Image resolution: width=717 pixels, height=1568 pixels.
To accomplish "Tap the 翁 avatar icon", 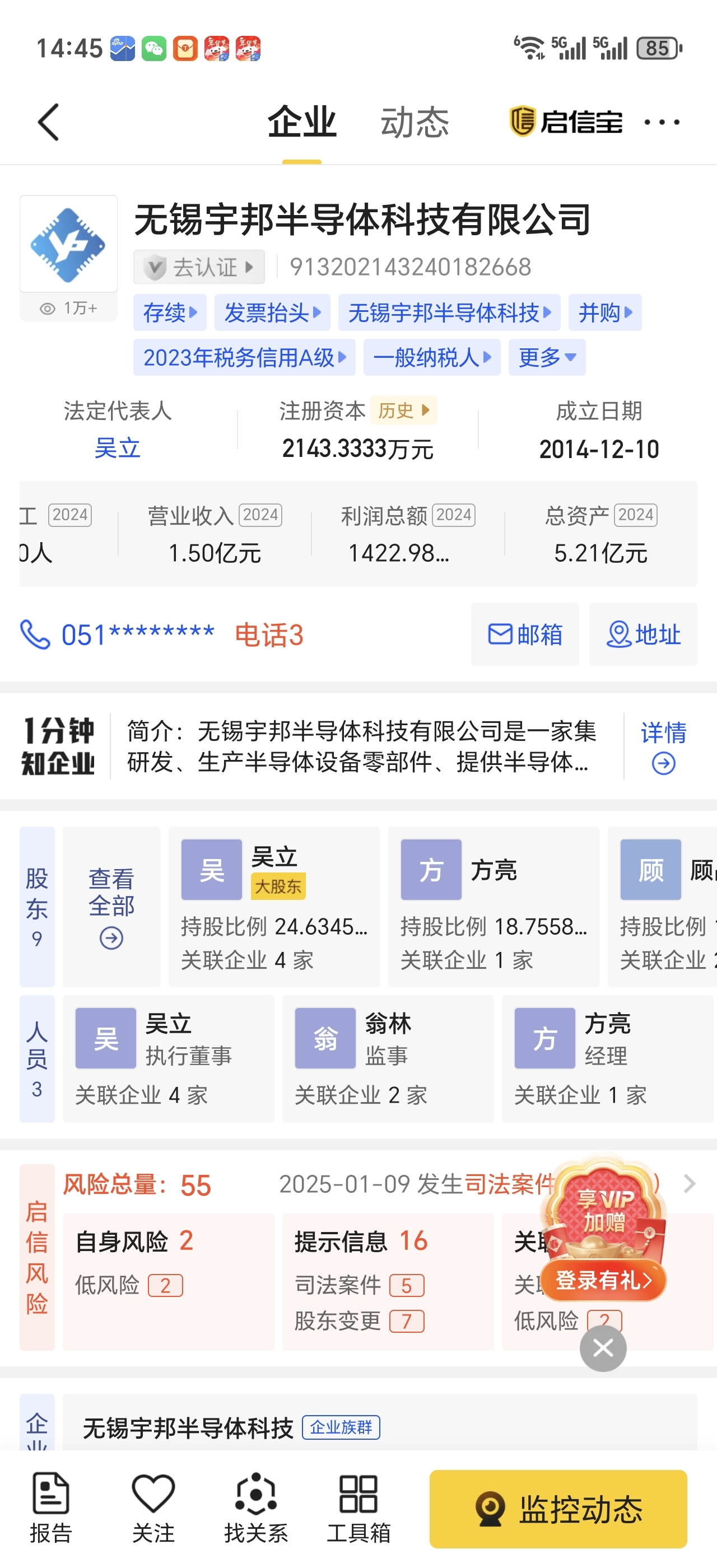I will [x=325, y=1038].
